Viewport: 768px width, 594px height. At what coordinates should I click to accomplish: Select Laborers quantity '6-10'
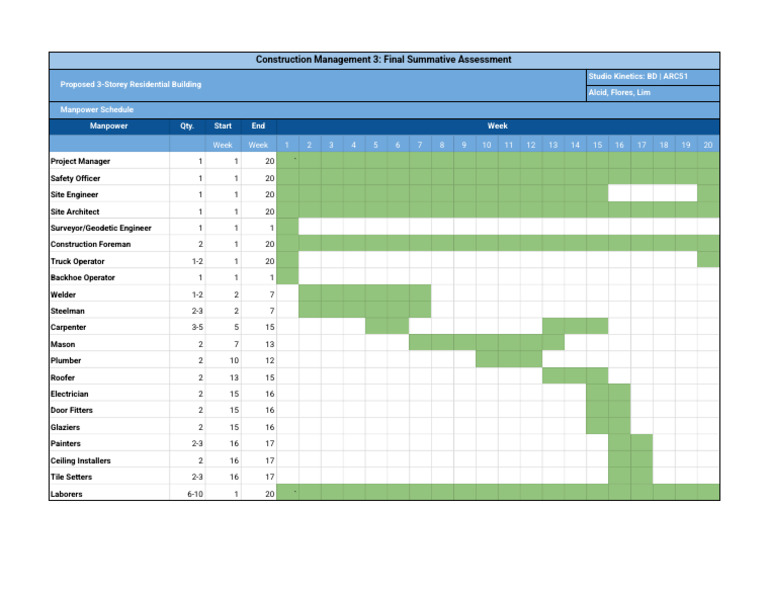tap(195, 494)
